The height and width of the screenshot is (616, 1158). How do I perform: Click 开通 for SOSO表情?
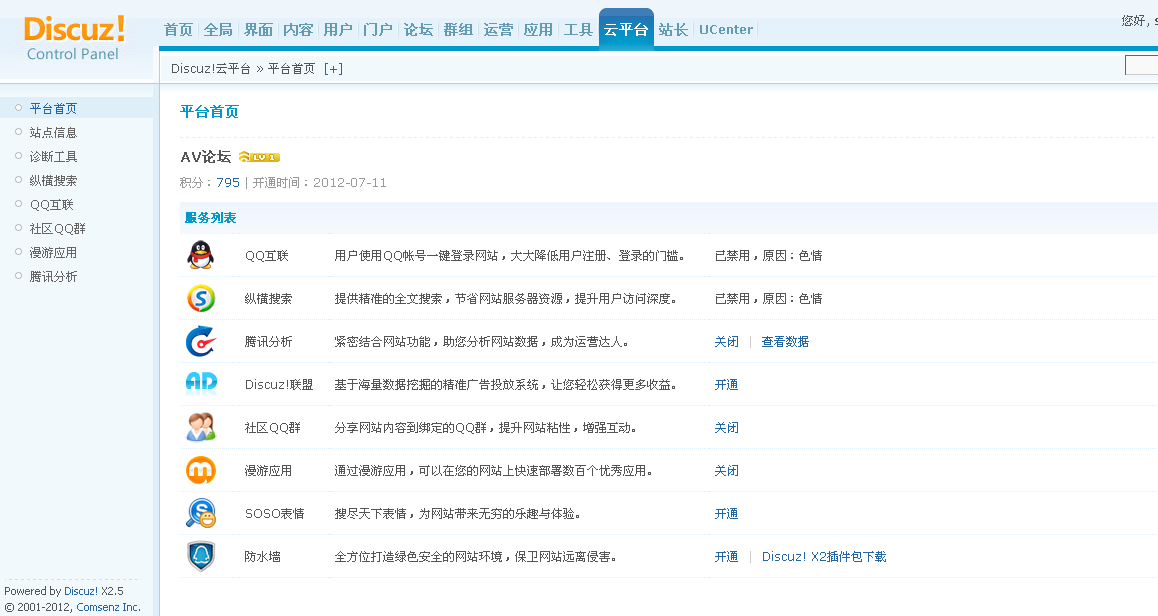pos(726,513)
